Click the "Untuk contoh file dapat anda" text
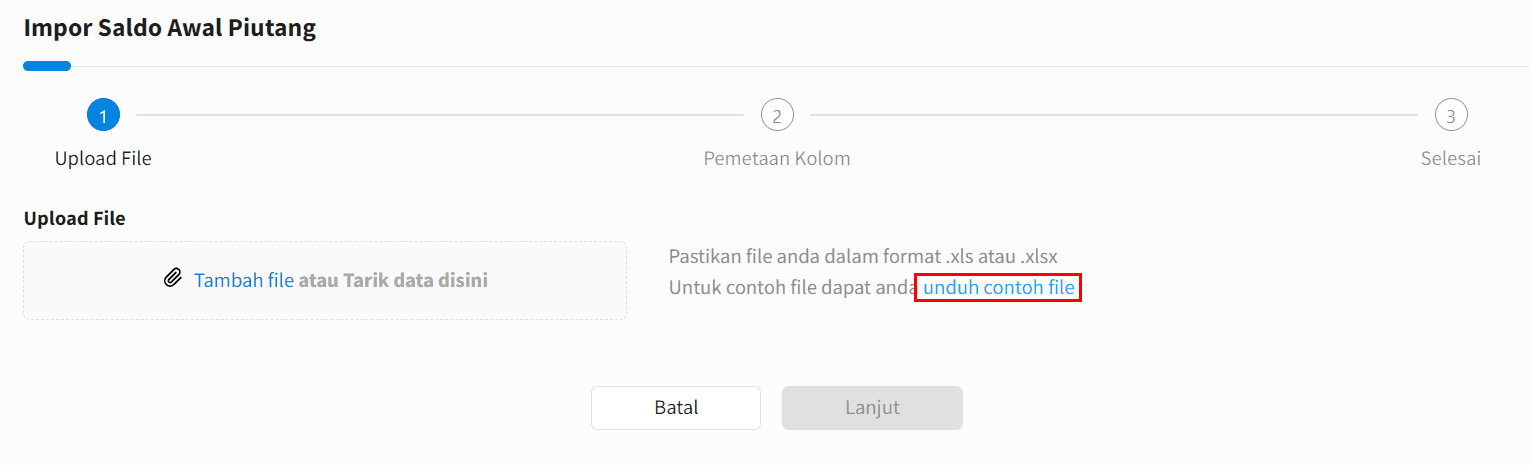The image size is (1530, 465). click(x=793, y=288)
